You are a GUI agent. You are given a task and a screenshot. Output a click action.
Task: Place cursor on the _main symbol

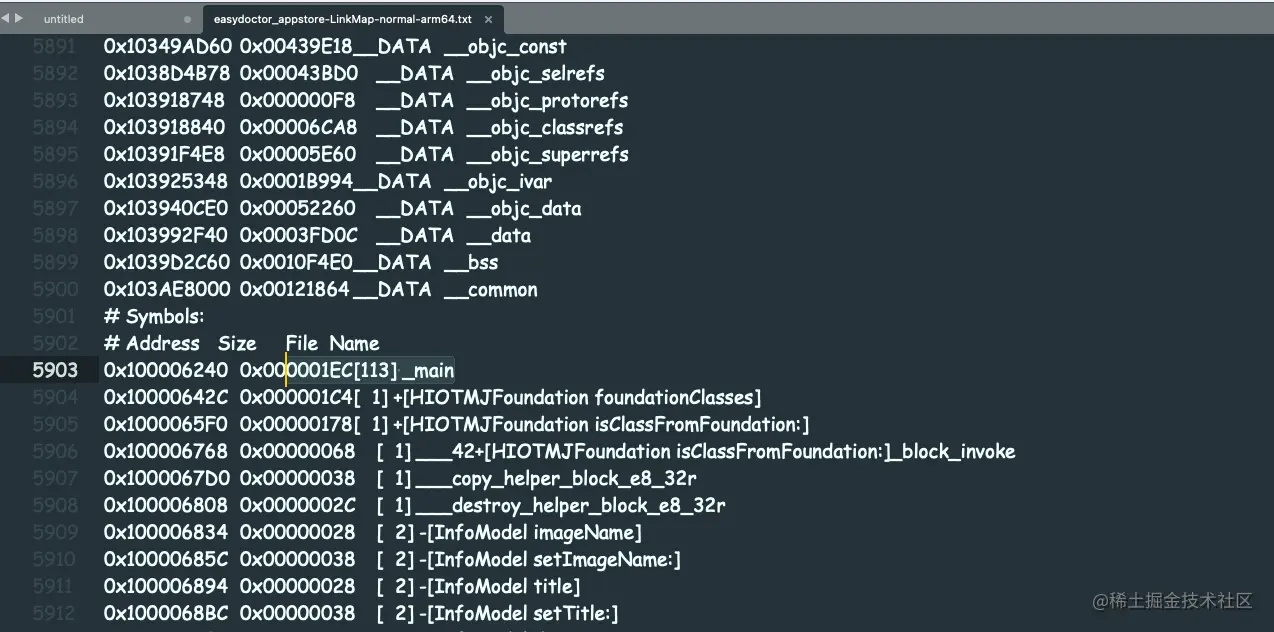click(430, 370)
